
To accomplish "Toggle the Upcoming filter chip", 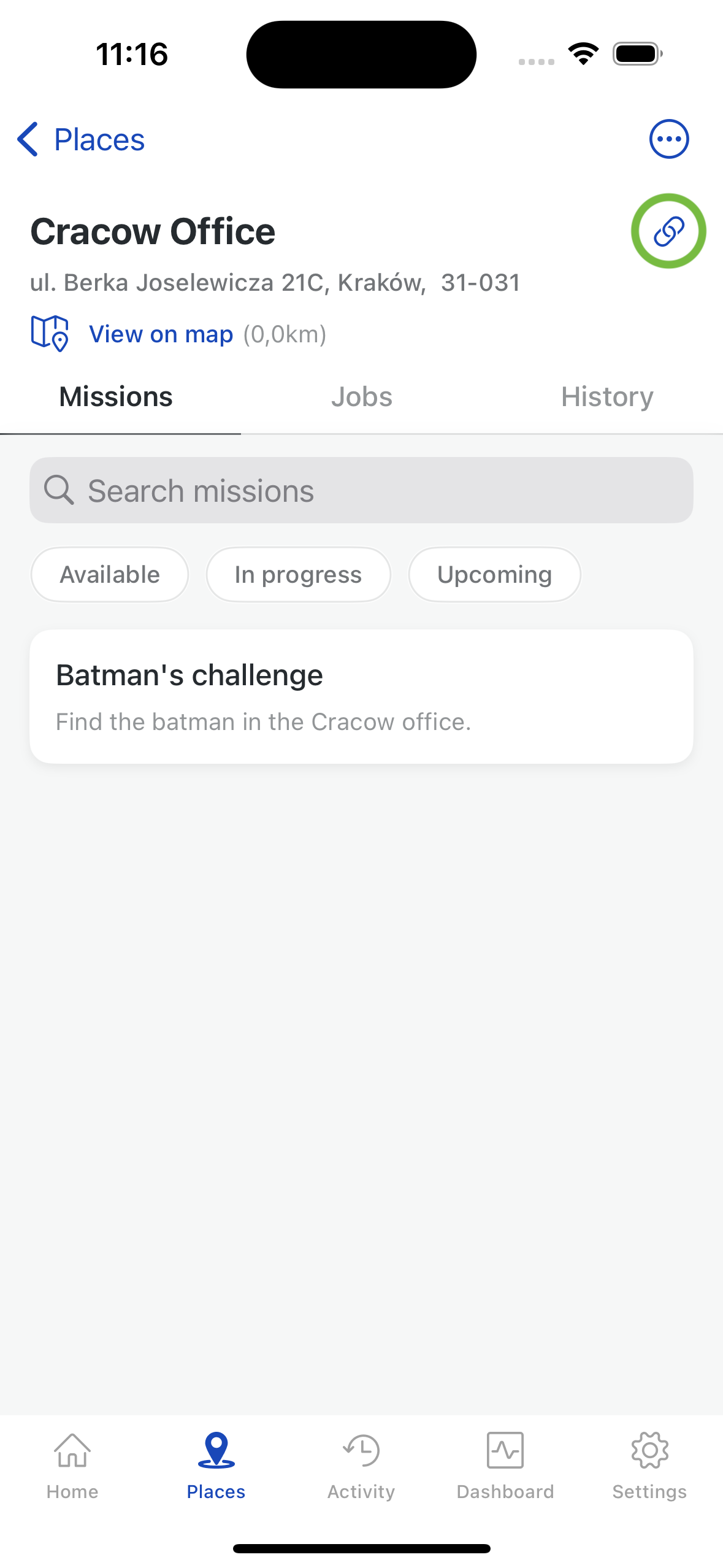I will pyautogui.click(x=495, y=575).
